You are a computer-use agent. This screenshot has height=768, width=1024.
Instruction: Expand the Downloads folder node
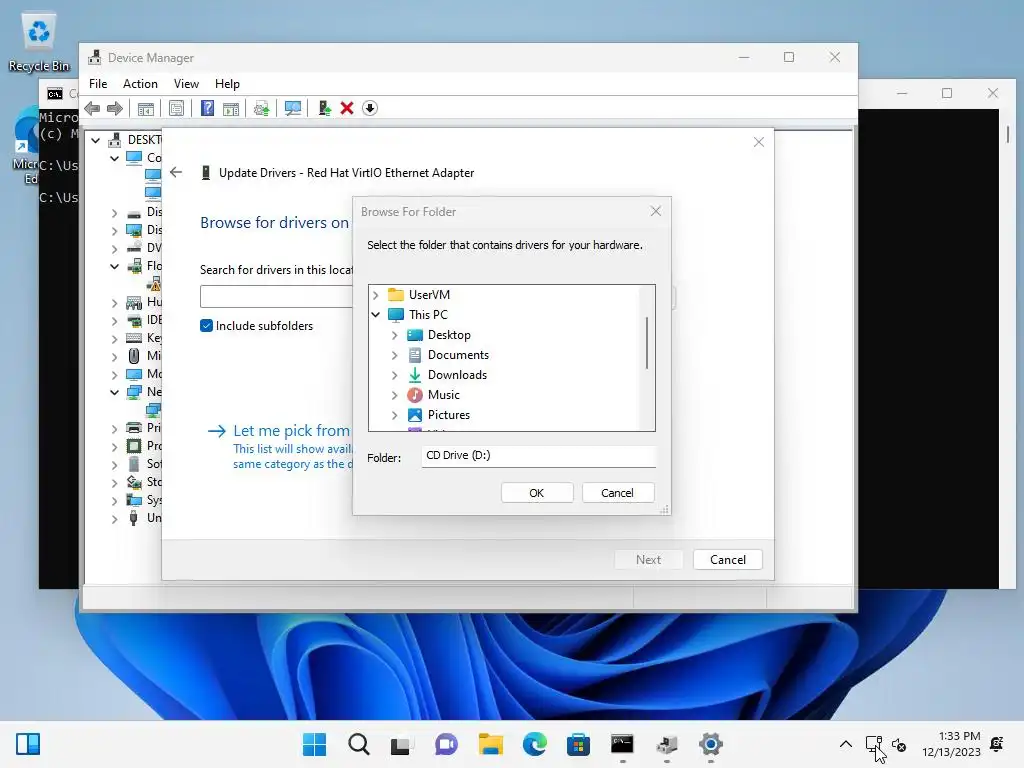click(394, 375)
